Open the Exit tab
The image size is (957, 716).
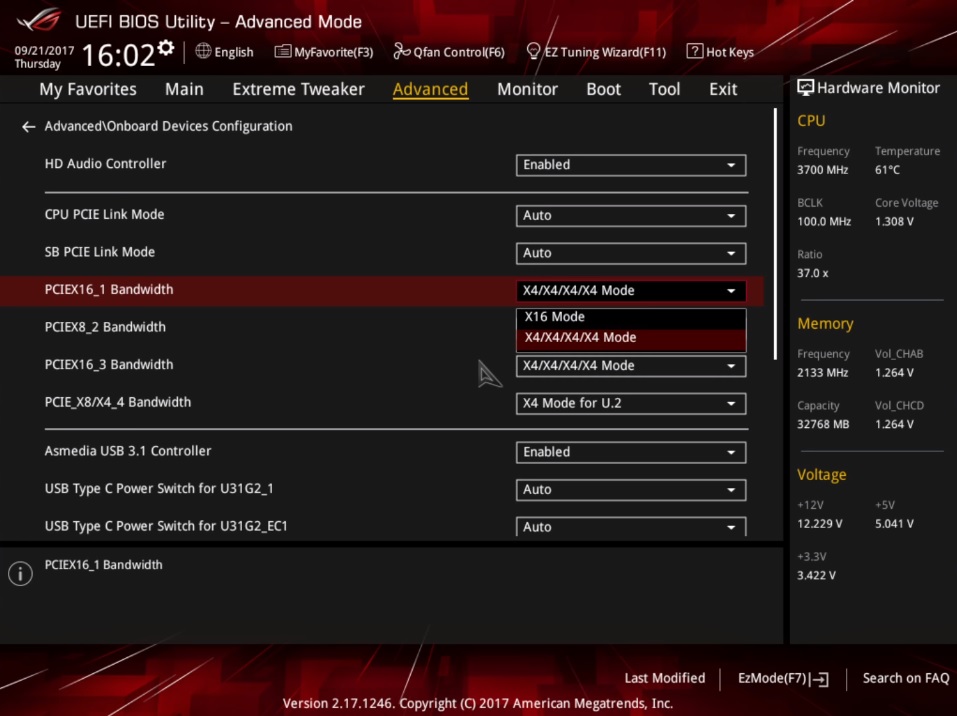click(x=723, y=89)
